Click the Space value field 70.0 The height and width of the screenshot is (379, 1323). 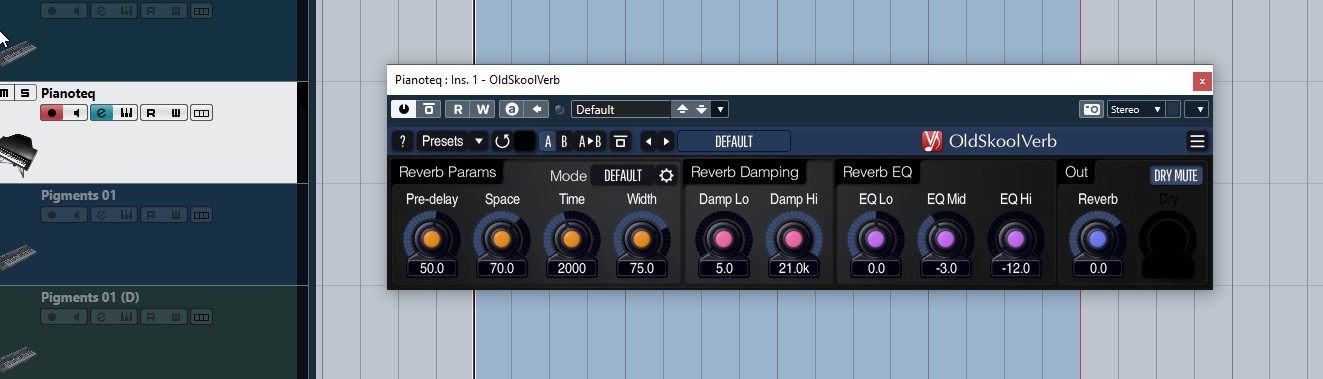coord(502,268)
